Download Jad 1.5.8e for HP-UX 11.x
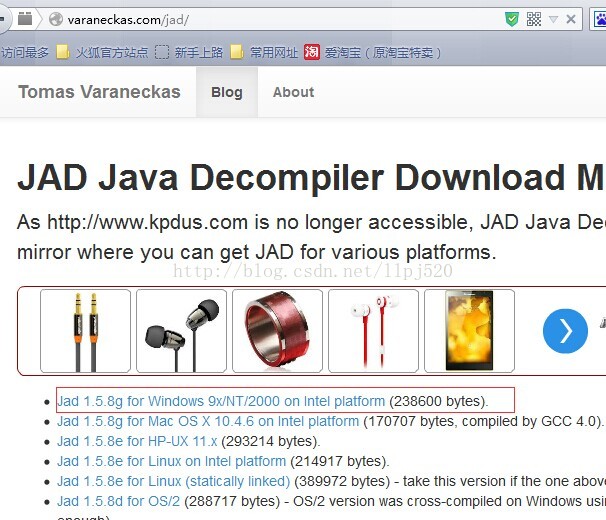Screen dimensions: 606x520 (x=137, y=441)
